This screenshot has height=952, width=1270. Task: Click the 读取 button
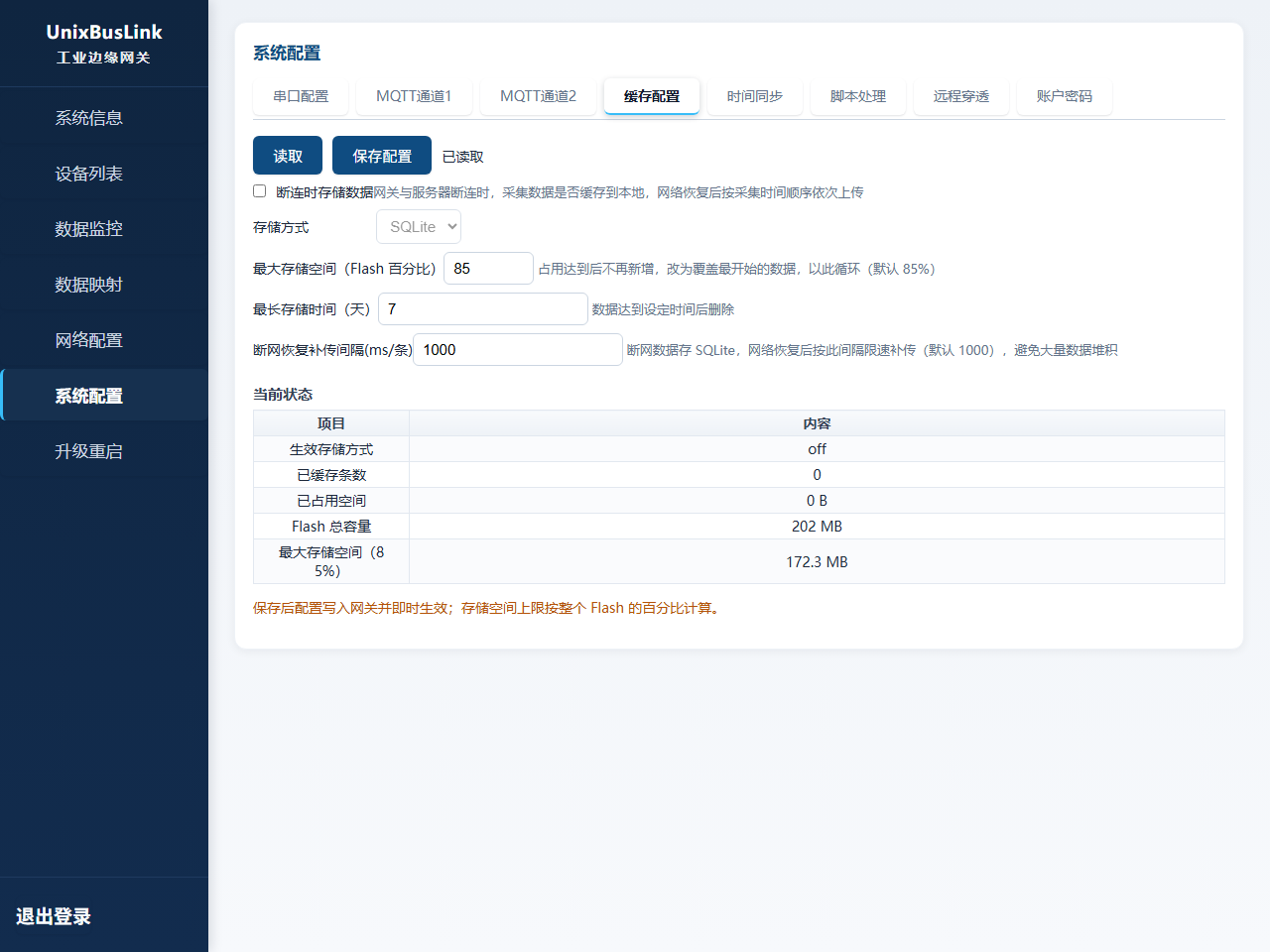[288, 156]
